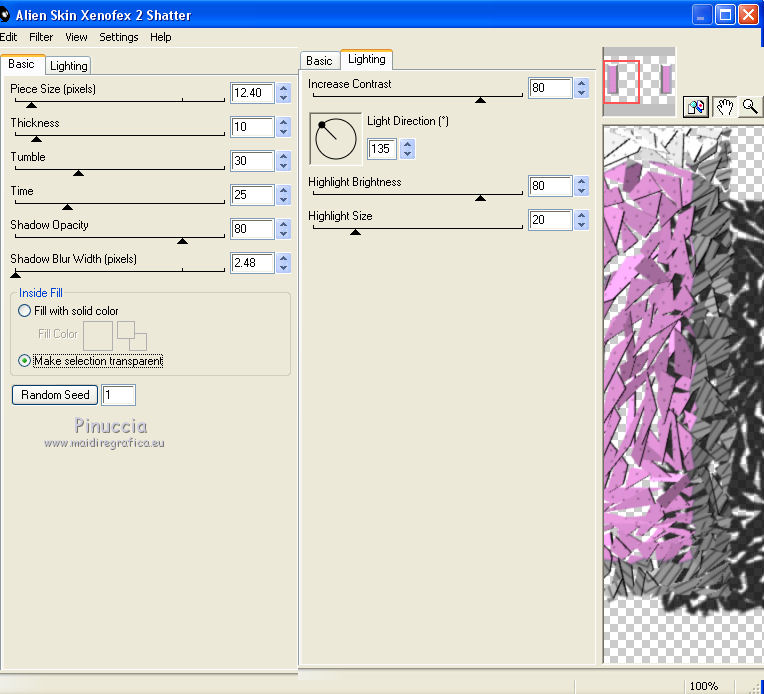Open the View menu
This screenshot has height=694, width=764.
(x=76, y=37)
